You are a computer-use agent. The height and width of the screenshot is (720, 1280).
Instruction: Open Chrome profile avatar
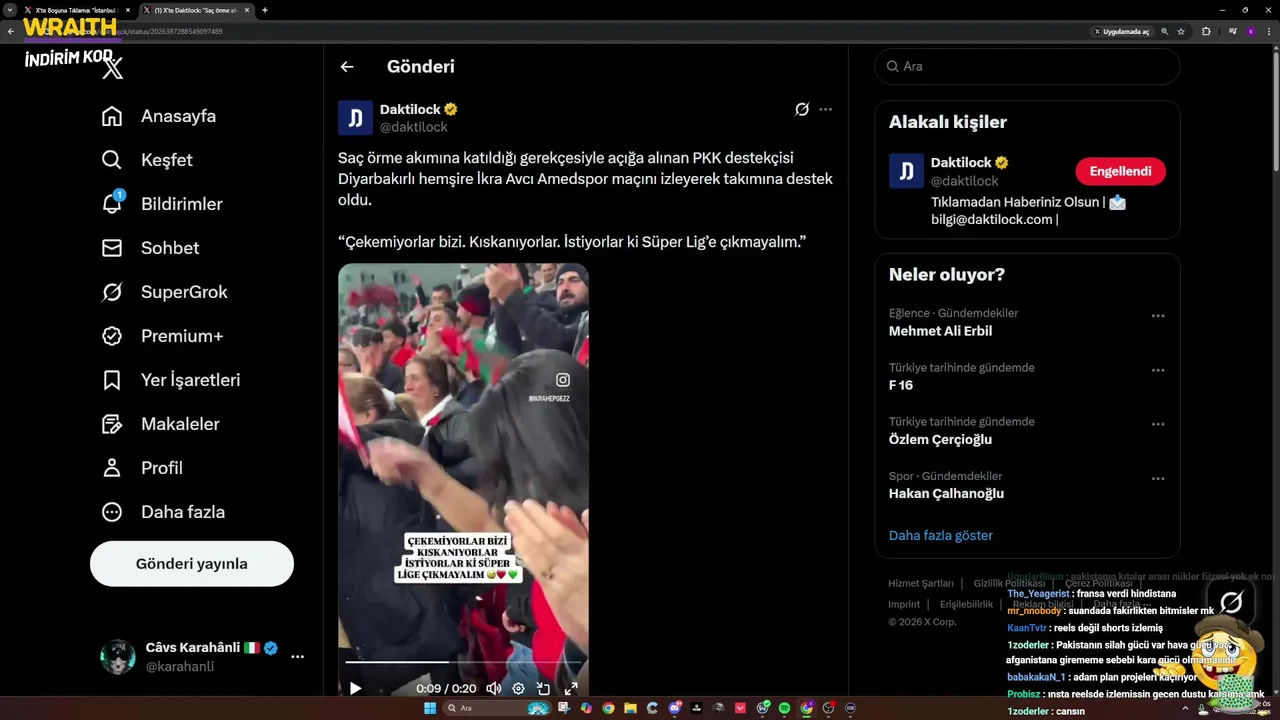click(x=1250, y=32)
